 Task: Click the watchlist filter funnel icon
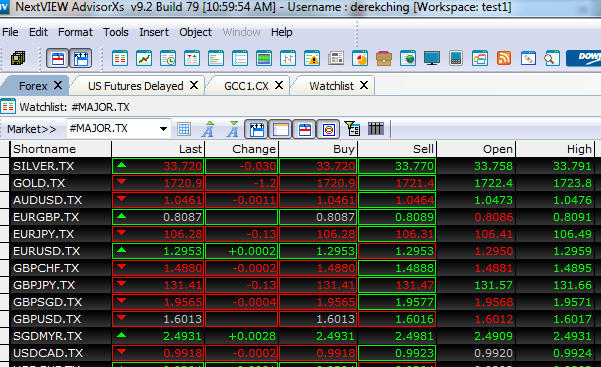coord(352,129)
